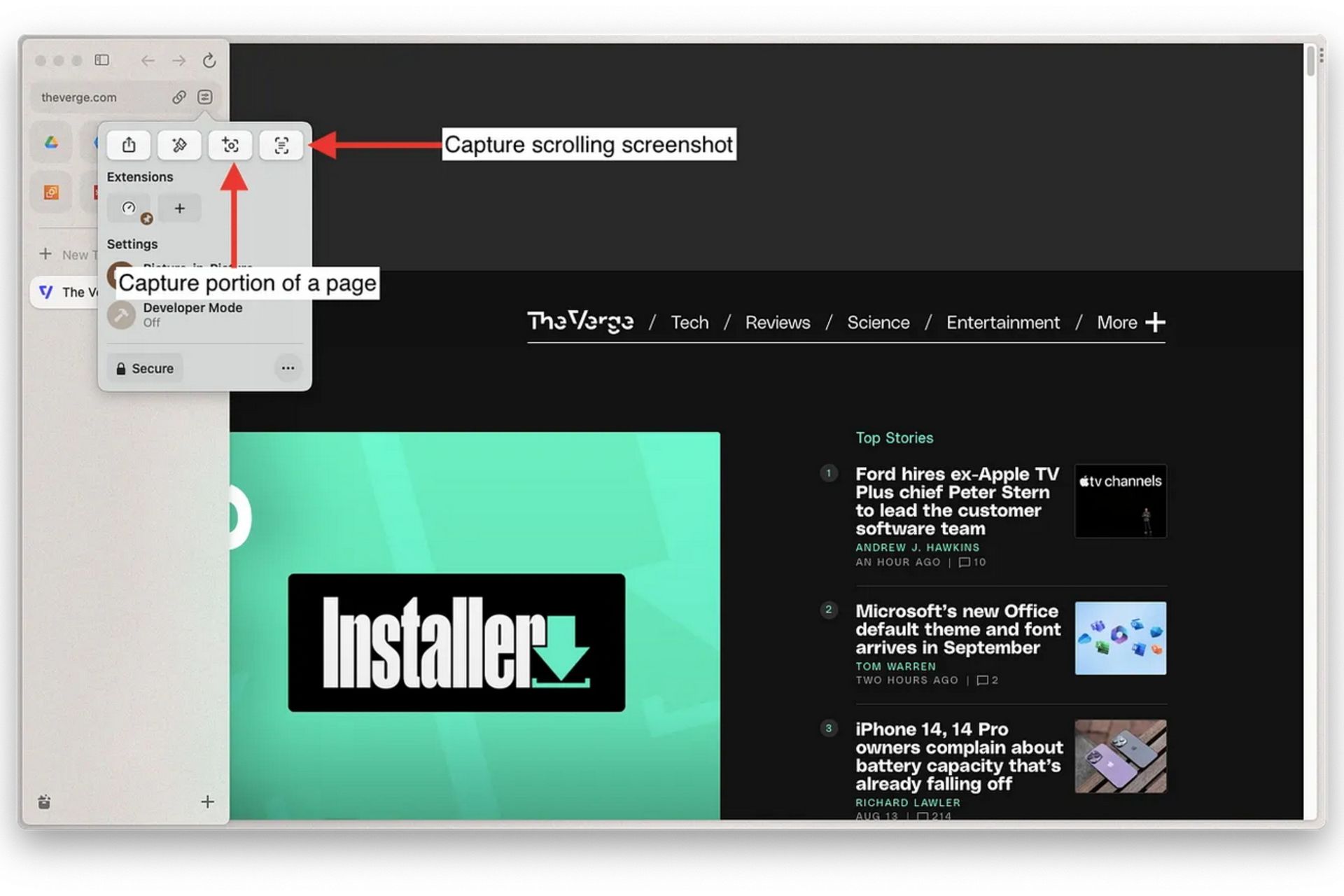
Task: Click the share/upload icon in toolbar
Action: tap(129, 144)
